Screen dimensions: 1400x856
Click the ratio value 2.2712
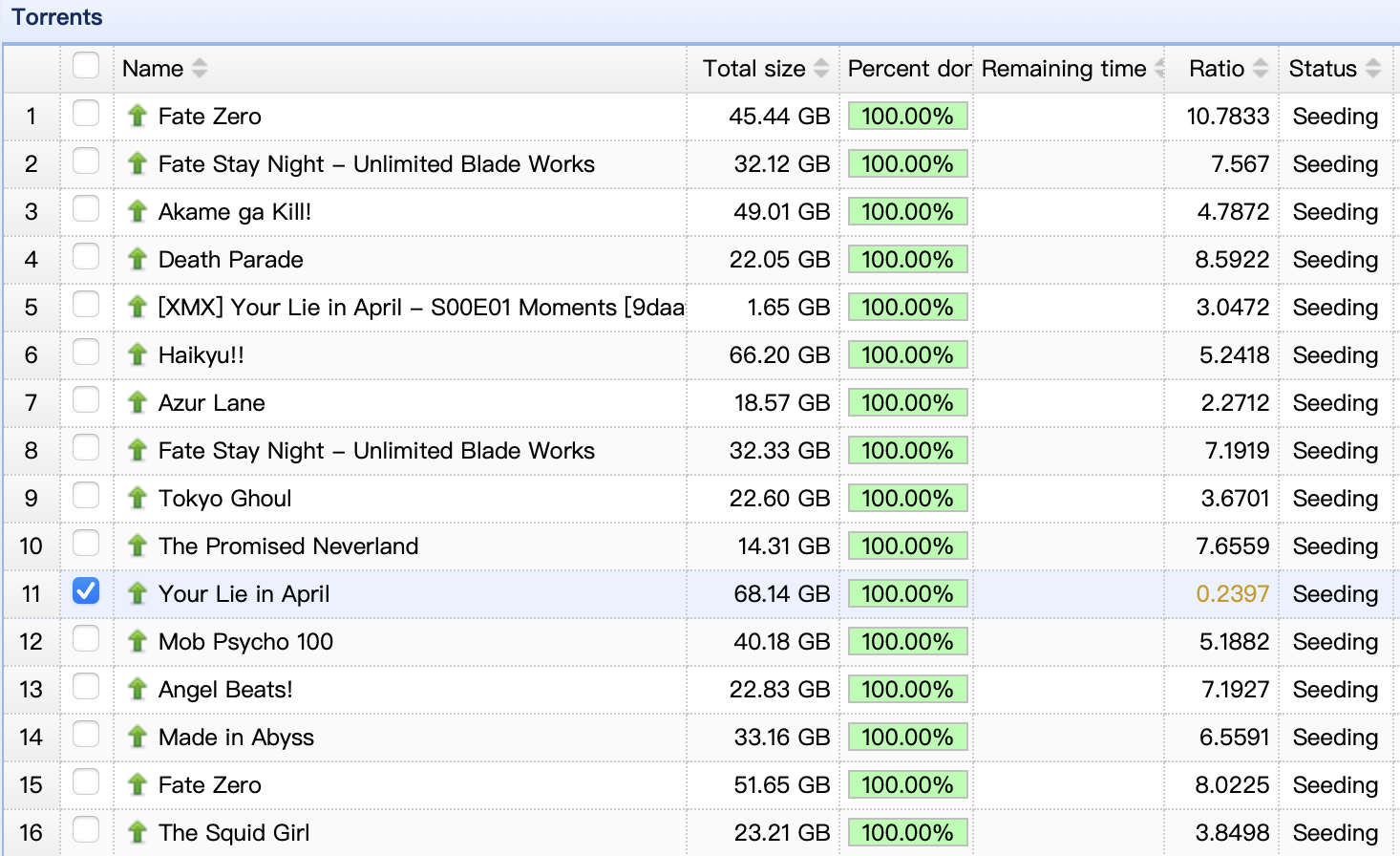1235,402
